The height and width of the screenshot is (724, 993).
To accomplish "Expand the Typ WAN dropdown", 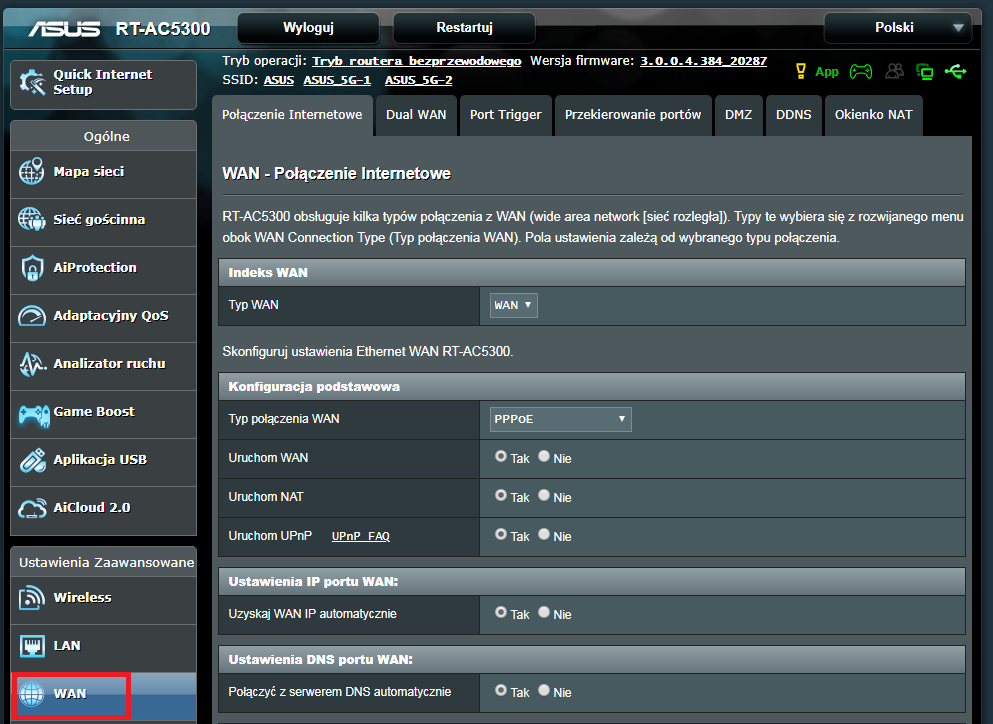I will [514, 305].
